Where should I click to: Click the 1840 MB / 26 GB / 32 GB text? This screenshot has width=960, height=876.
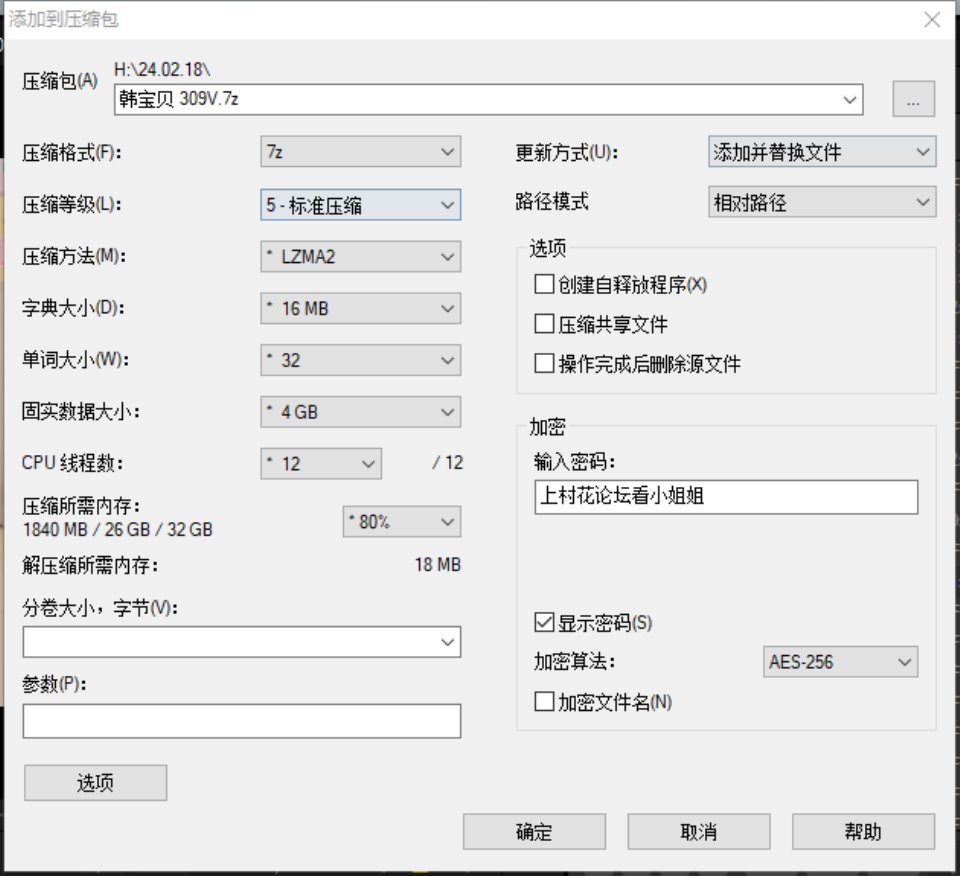[118, 530]
